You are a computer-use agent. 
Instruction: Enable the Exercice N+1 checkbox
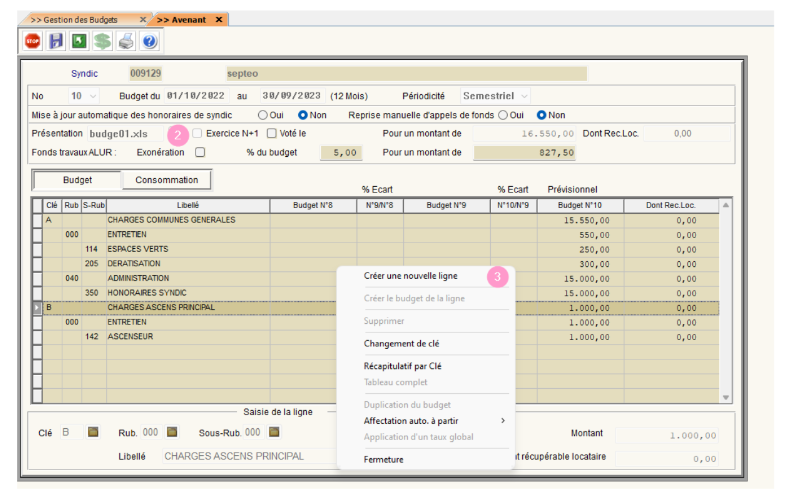pyautogui.click(x=198, y=133)
